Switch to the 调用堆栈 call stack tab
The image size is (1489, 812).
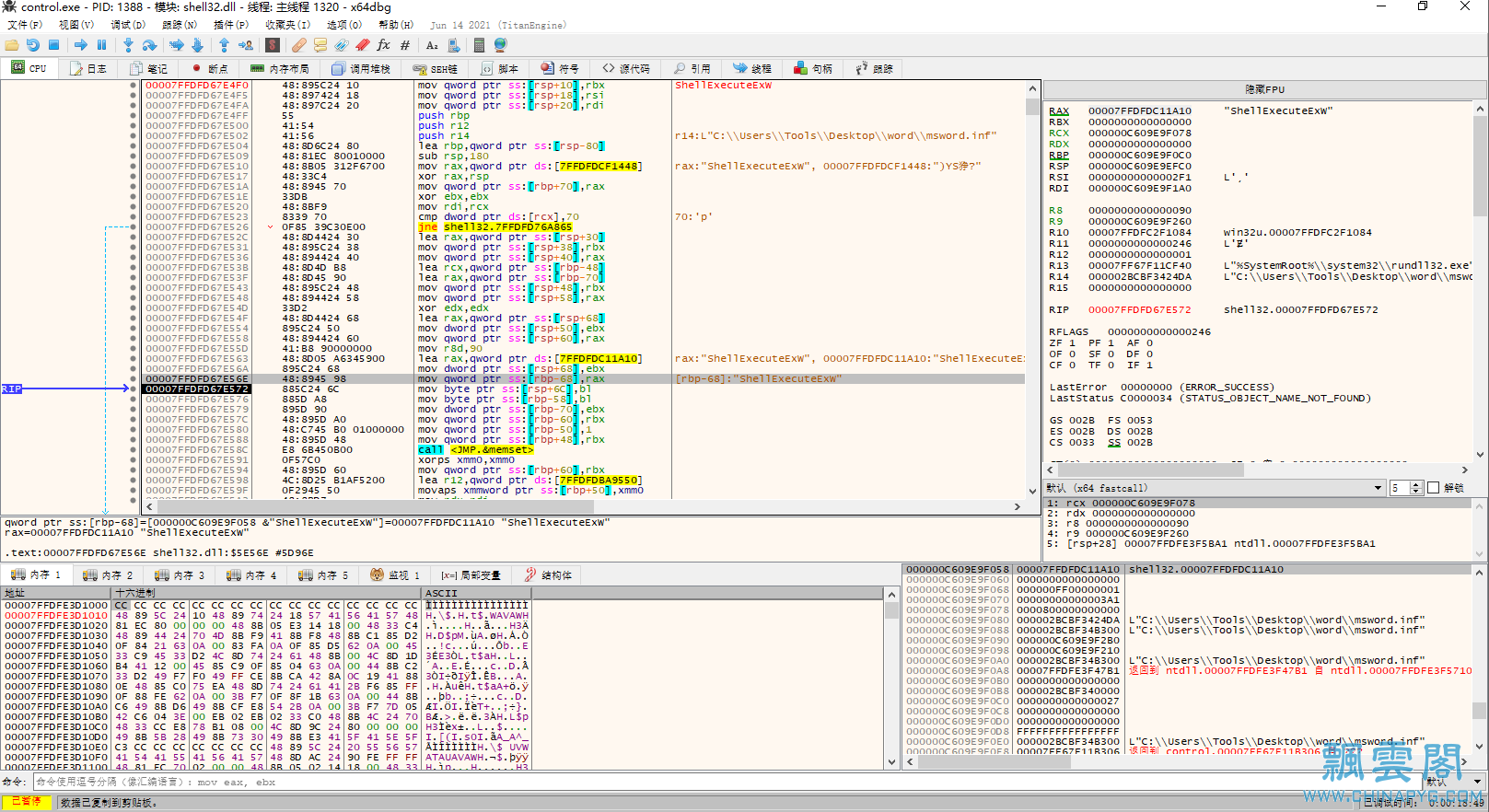(x=362, y=69)
